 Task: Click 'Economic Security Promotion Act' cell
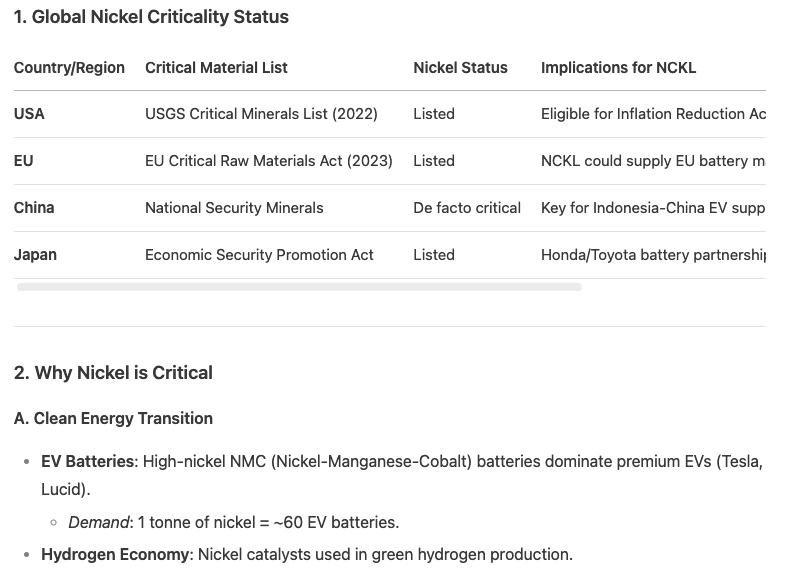(259, 255)
